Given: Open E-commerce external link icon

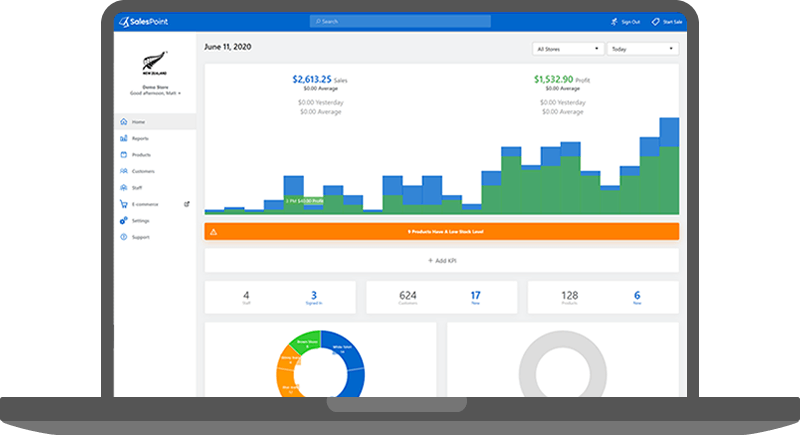Looking at the screenshot, I should tap(187, 204).
